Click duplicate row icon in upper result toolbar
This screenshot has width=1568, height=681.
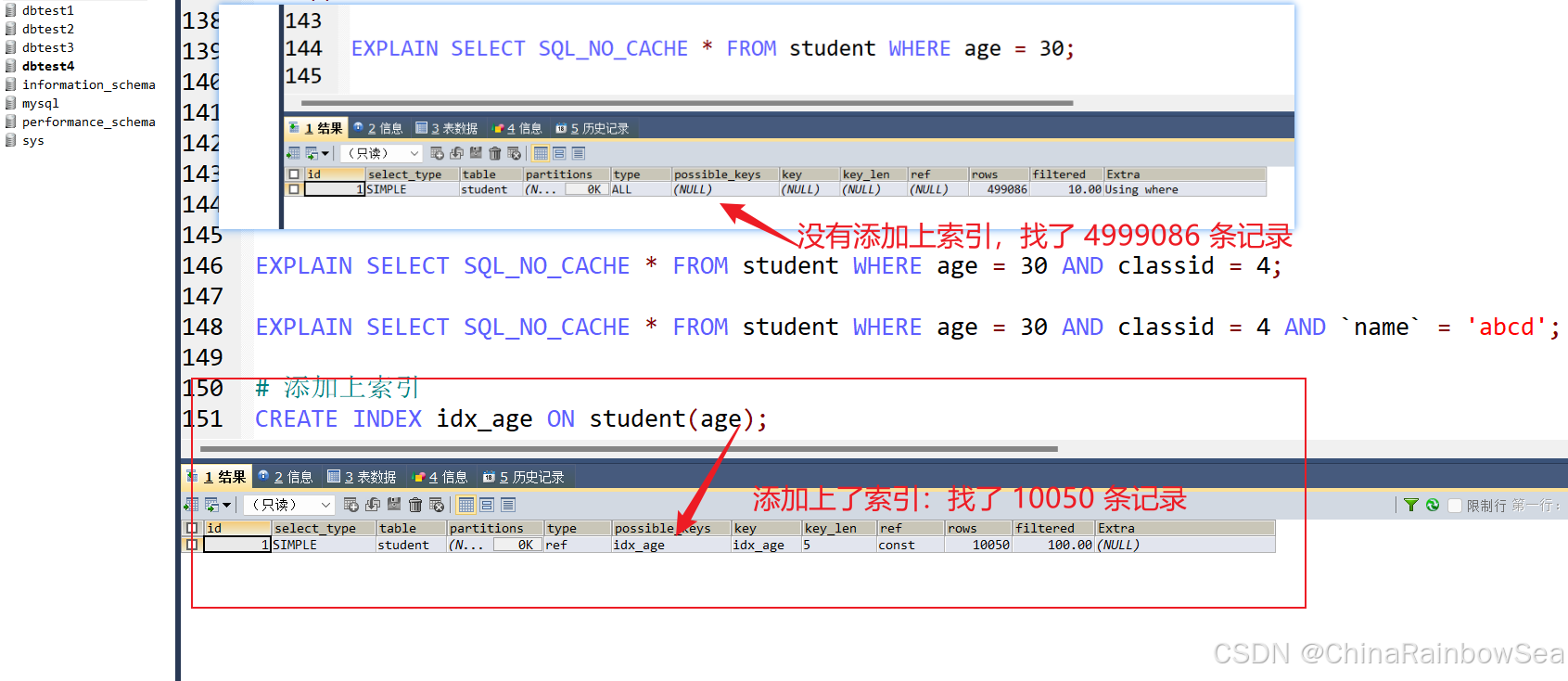[x=456, y=153]
